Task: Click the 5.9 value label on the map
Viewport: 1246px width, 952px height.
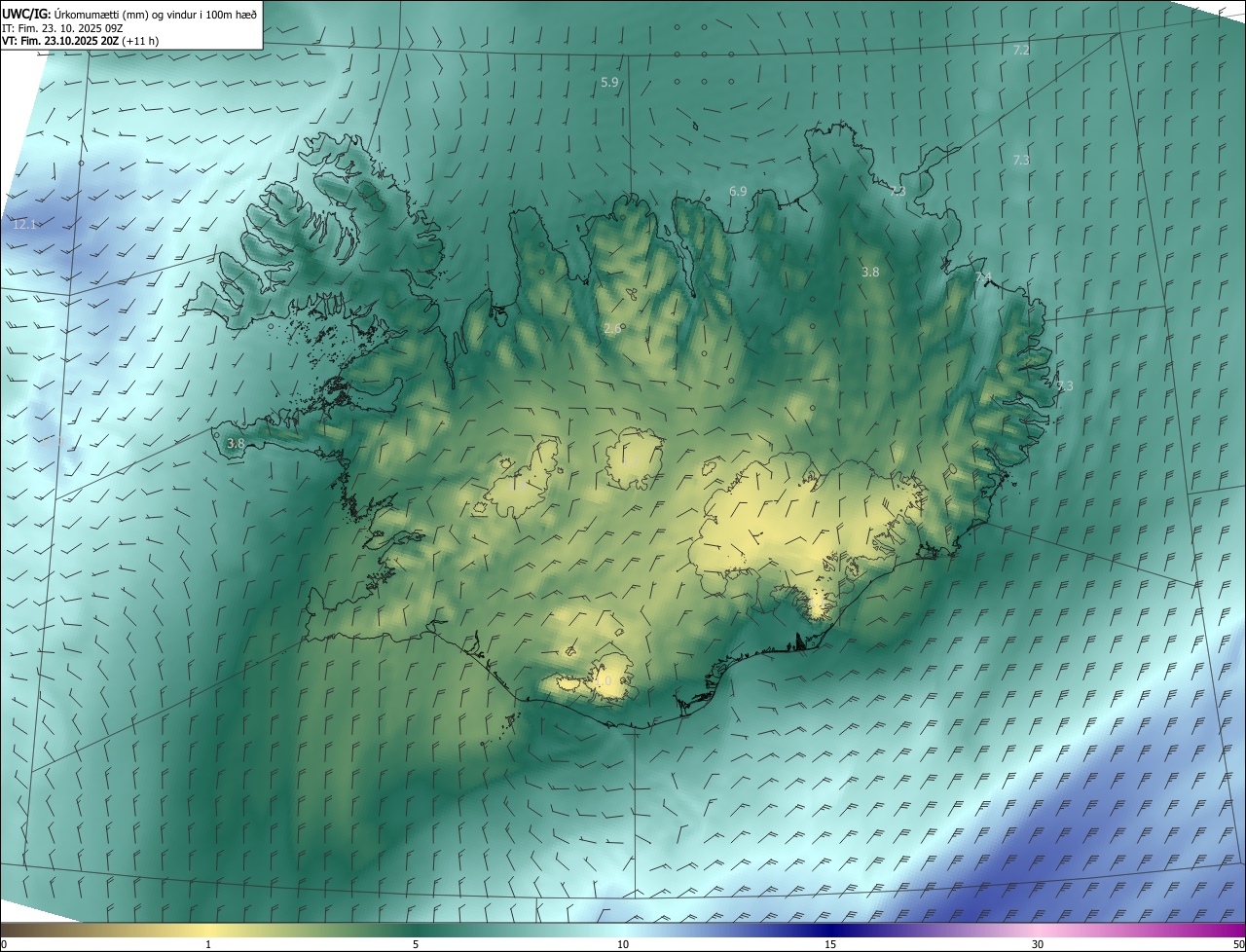Action: pos(609,83)
